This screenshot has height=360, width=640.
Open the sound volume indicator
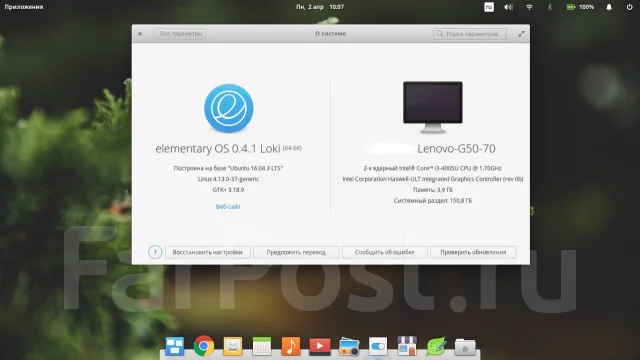click(x=508, y=7)
